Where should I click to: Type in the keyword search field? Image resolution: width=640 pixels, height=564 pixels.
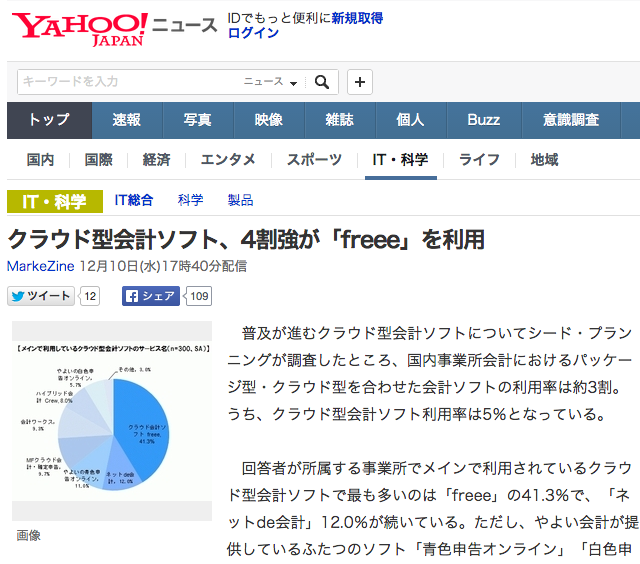pyautogui.click(x=130, y=82)
